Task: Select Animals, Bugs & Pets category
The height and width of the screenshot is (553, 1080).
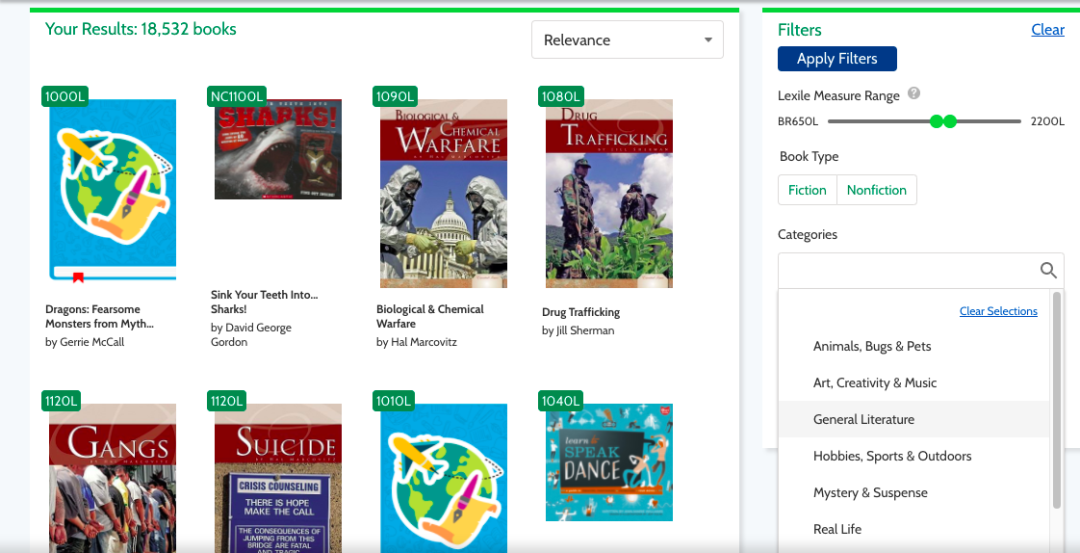Action: tap(872, 346)
